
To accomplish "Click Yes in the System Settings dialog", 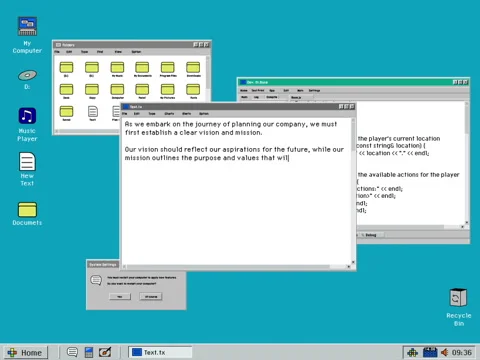I will (x=120, y=296).
